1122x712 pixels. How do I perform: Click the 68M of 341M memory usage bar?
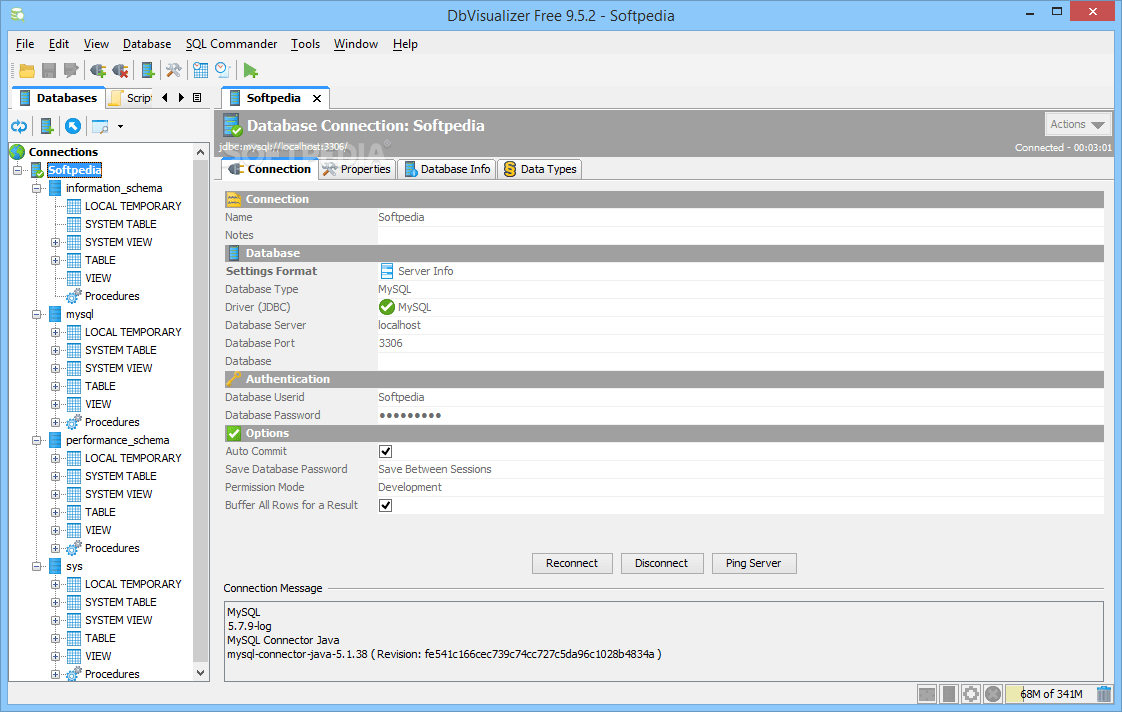click(1050, 693)
